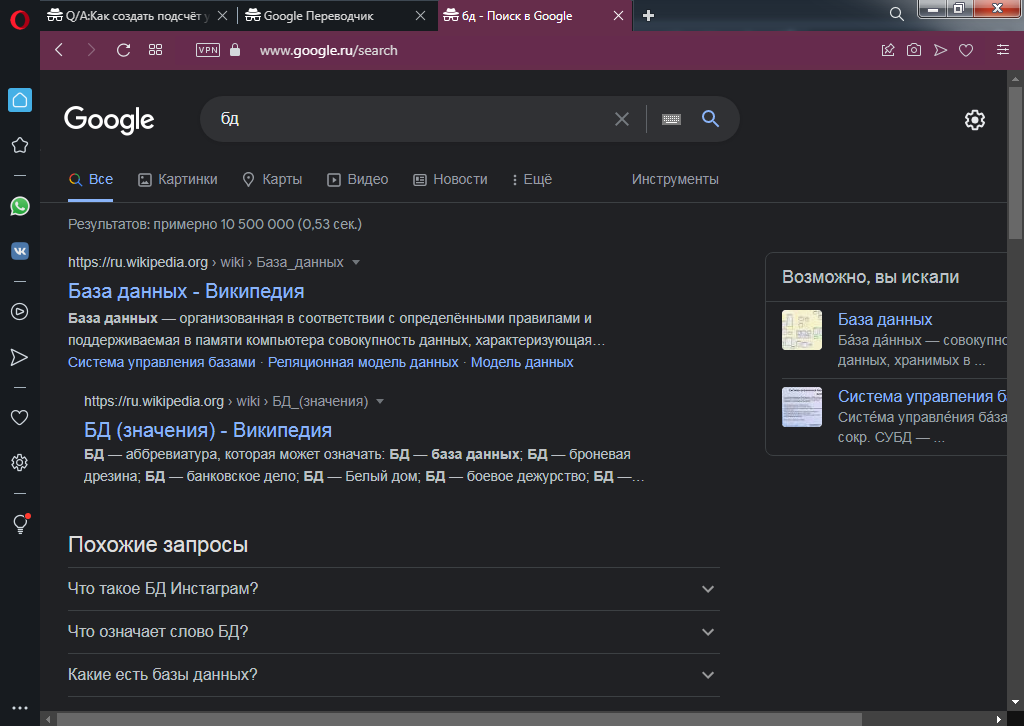This screenshot has width=1024, height=726.
Task: Click the padlock site security icon
Action: tap(235, 50)
